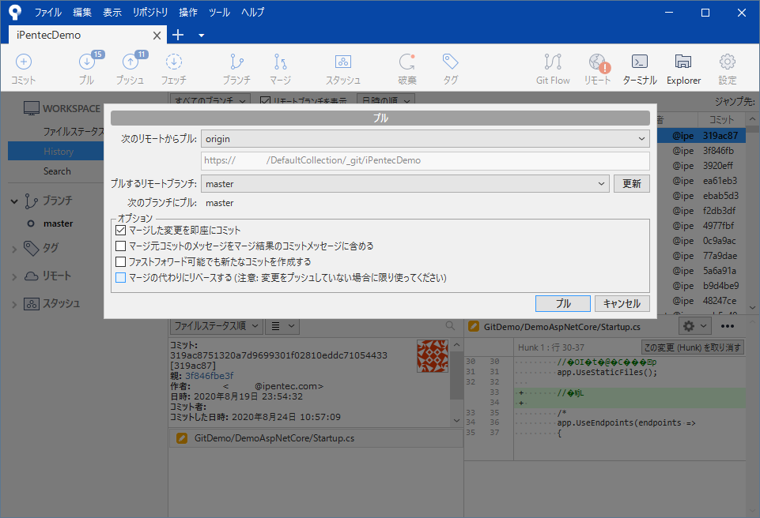This screenshot has width=760, height=518.
Task: Select Search in the sidebar
Action: click(x=57, y=171)
